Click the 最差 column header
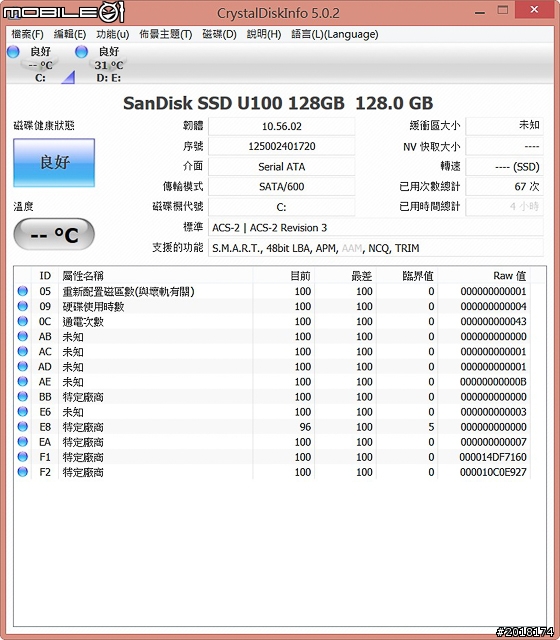Image resolution: width=560 pixels, height=640 pixels. pyautogui.click(x=345, y=276)
